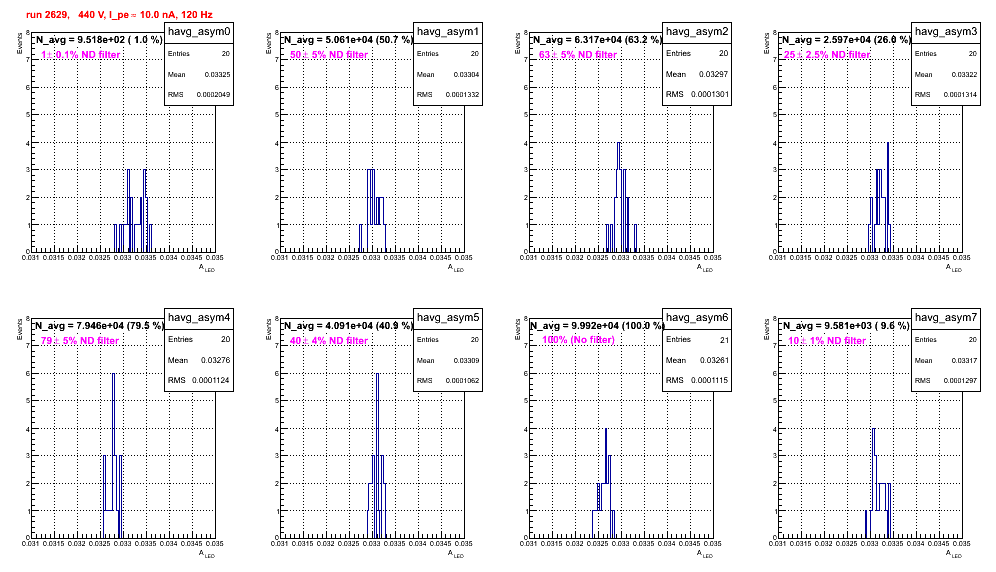Image resolution: width=996 pixels, height=572 pixels.
Task: Click RMS 0.0001314 in havg_asym3 stats
Action: [946, 94]
